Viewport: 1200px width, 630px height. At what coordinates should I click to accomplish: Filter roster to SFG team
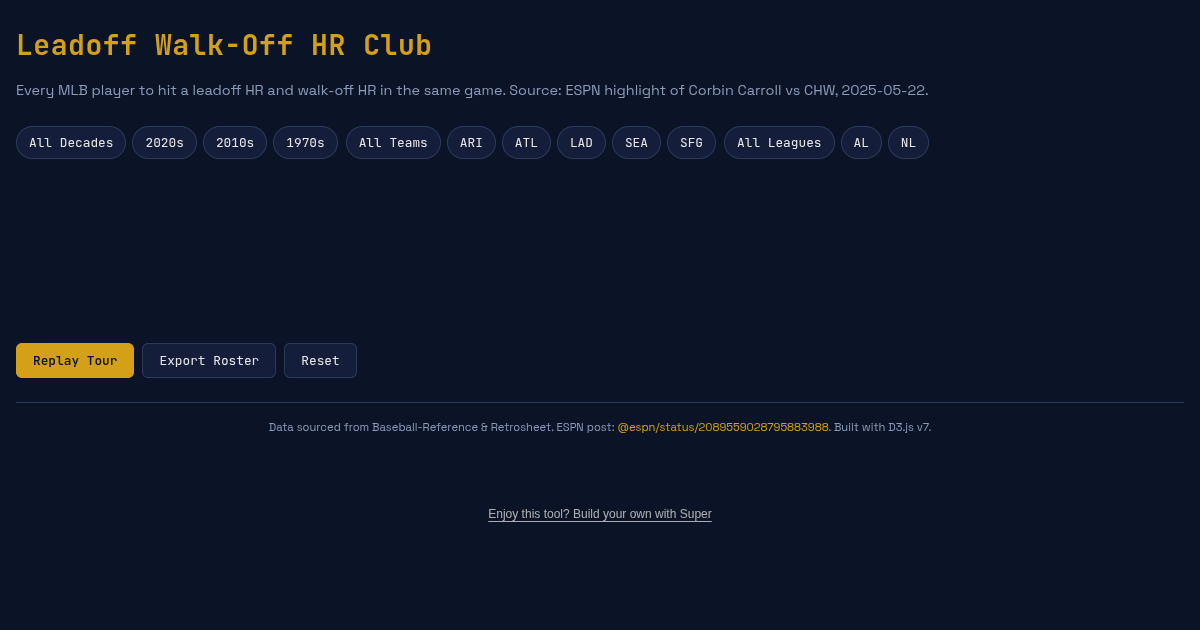pyautogui.click(x=691, y=143)
